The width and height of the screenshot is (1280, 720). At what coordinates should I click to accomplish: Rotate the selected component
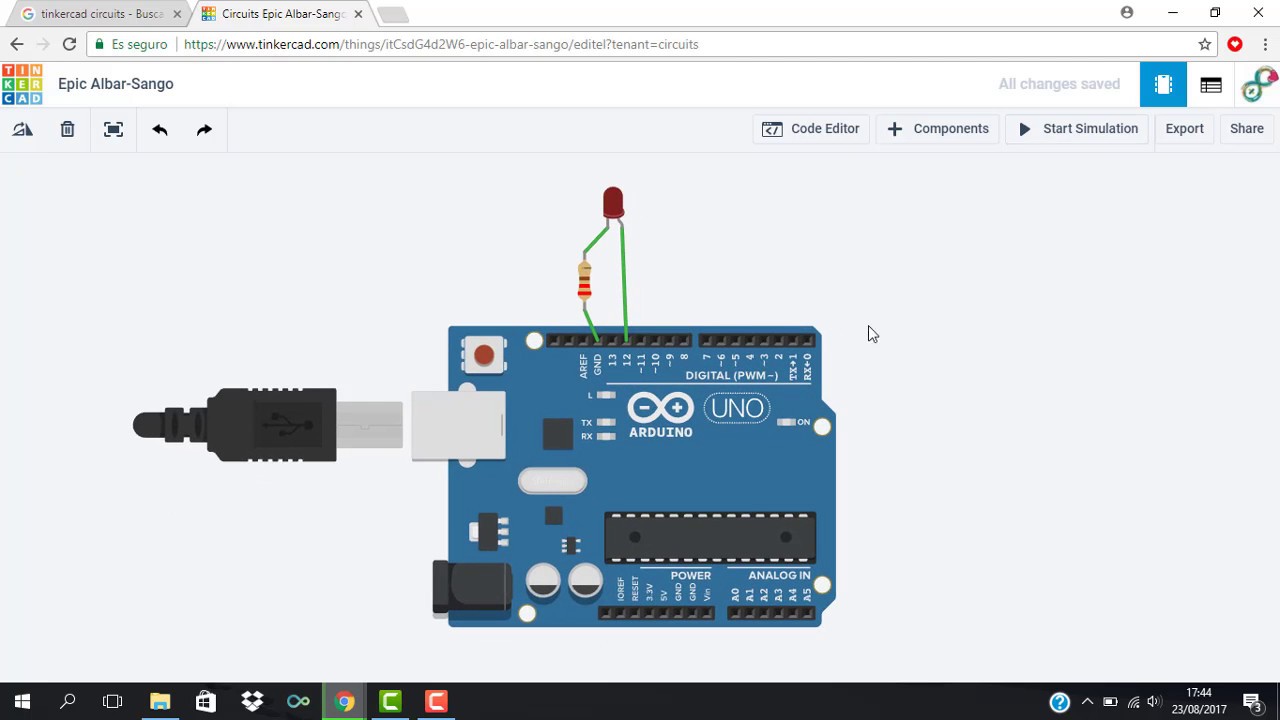click(x=22, y=129)
